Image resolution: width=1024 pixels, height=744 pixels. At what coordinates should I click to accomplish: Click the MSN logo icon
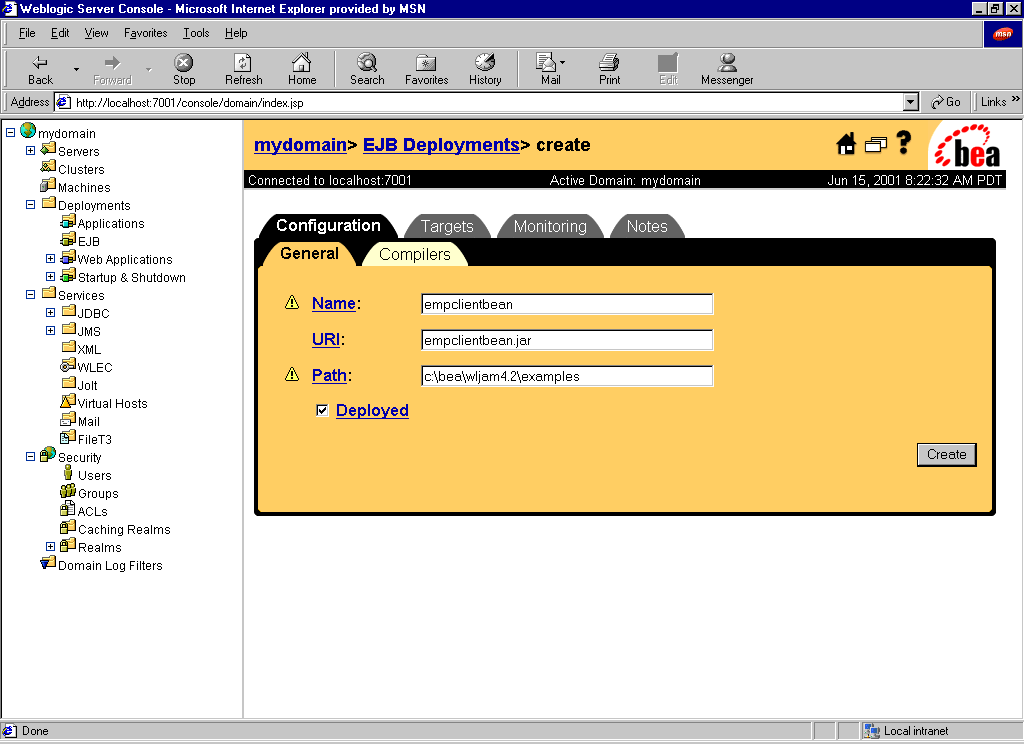coord(1002,34)
